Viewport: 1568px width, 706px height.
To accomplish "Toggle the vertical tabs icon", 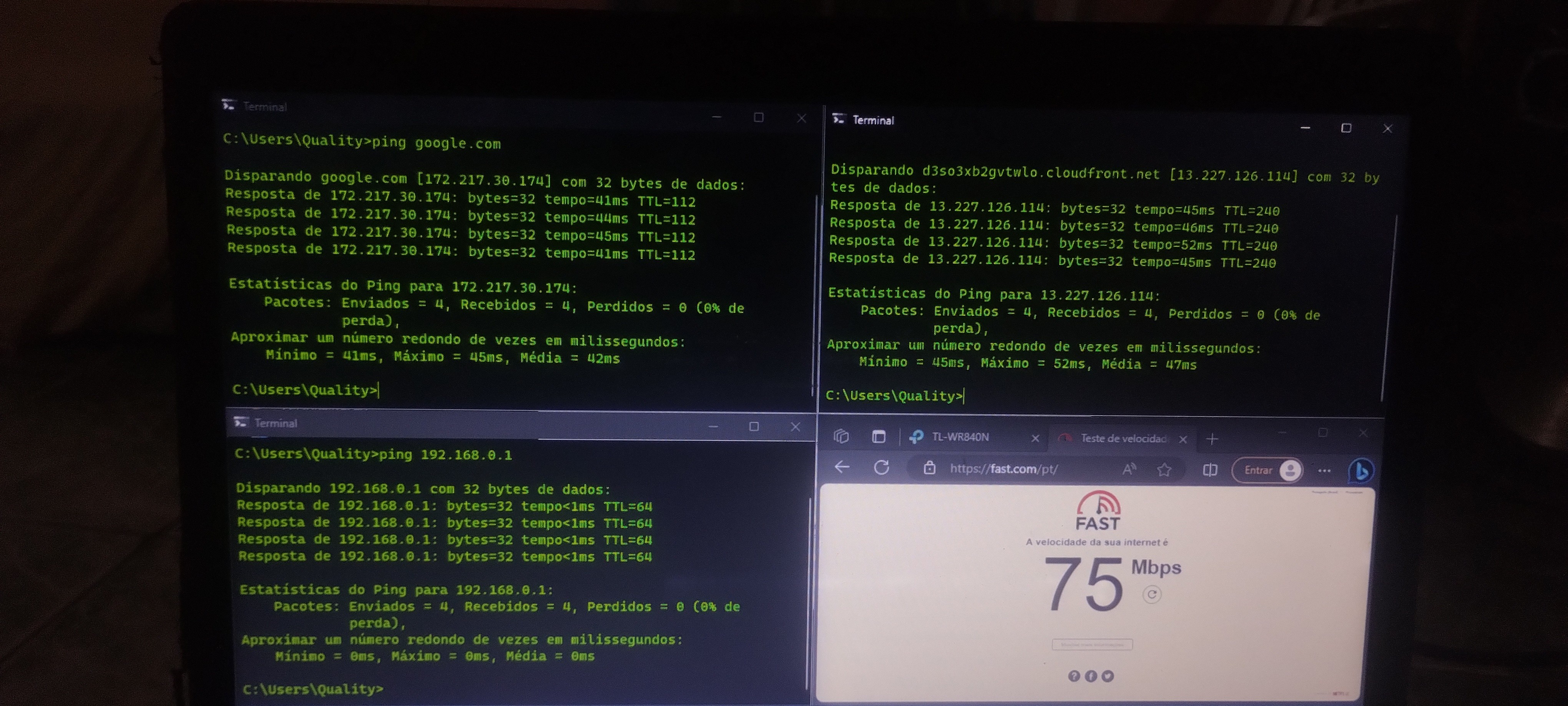I will [x=878, y=437].
